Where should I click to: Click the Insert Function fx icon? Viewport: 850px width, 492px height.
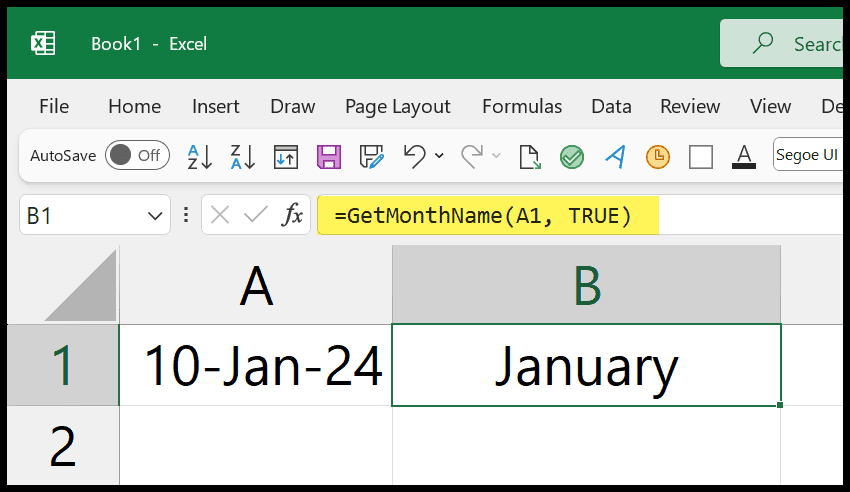click(292, 215)
